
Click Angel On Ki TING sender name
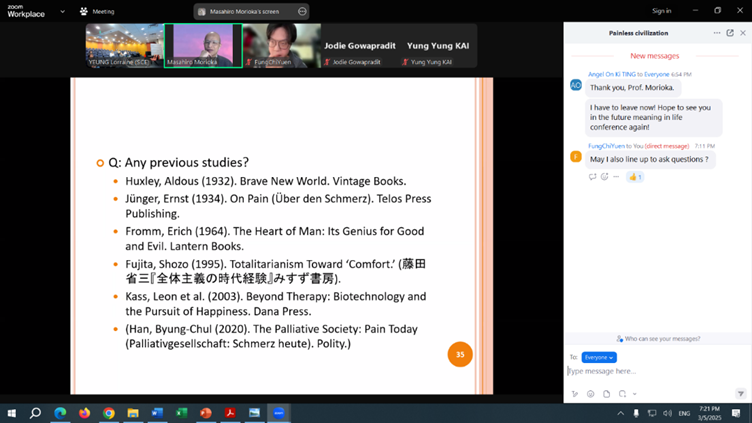click(x=611, y=74)
